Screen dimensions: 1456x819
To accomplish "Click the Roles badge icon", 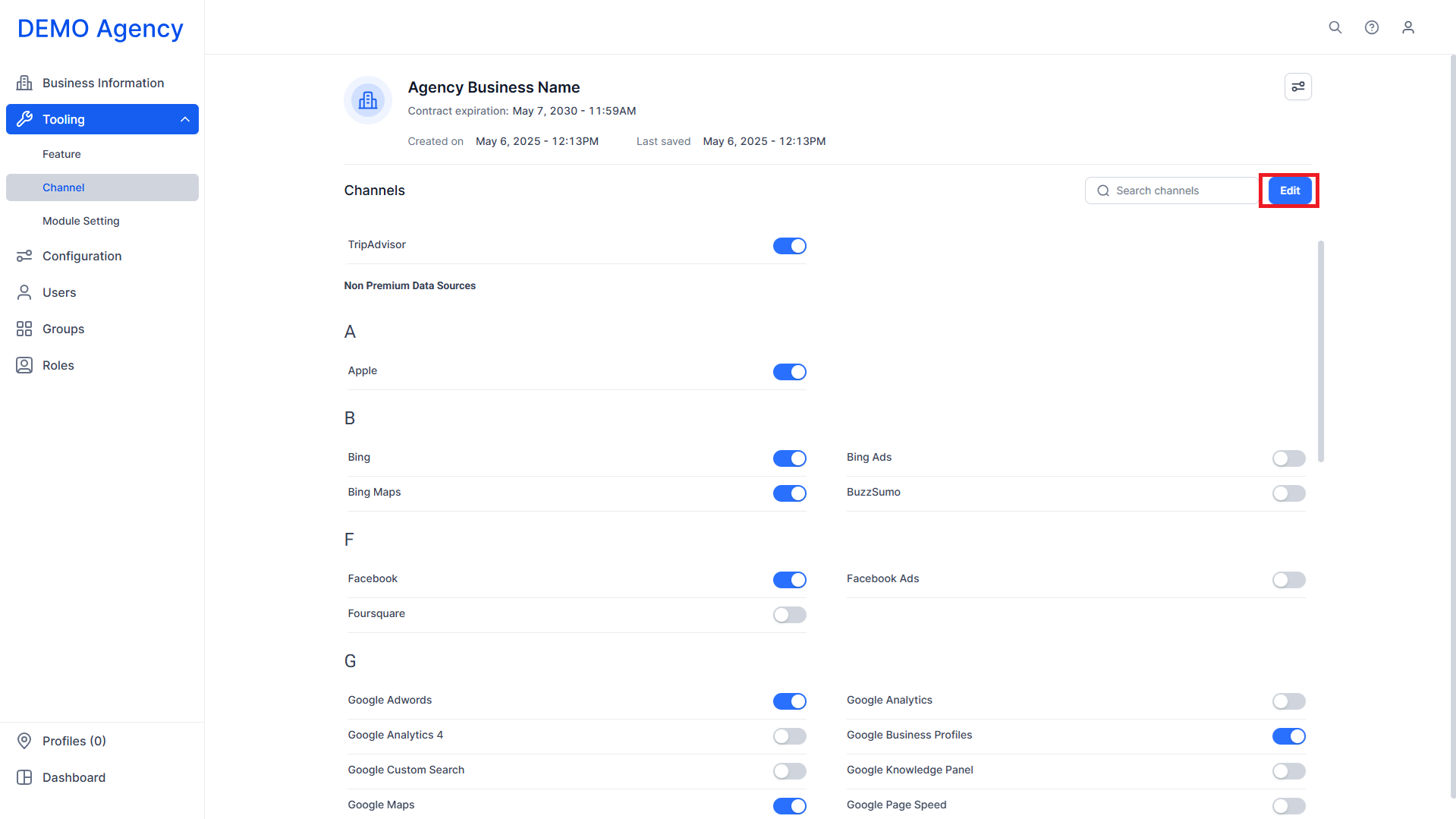I will pos(24,365).
